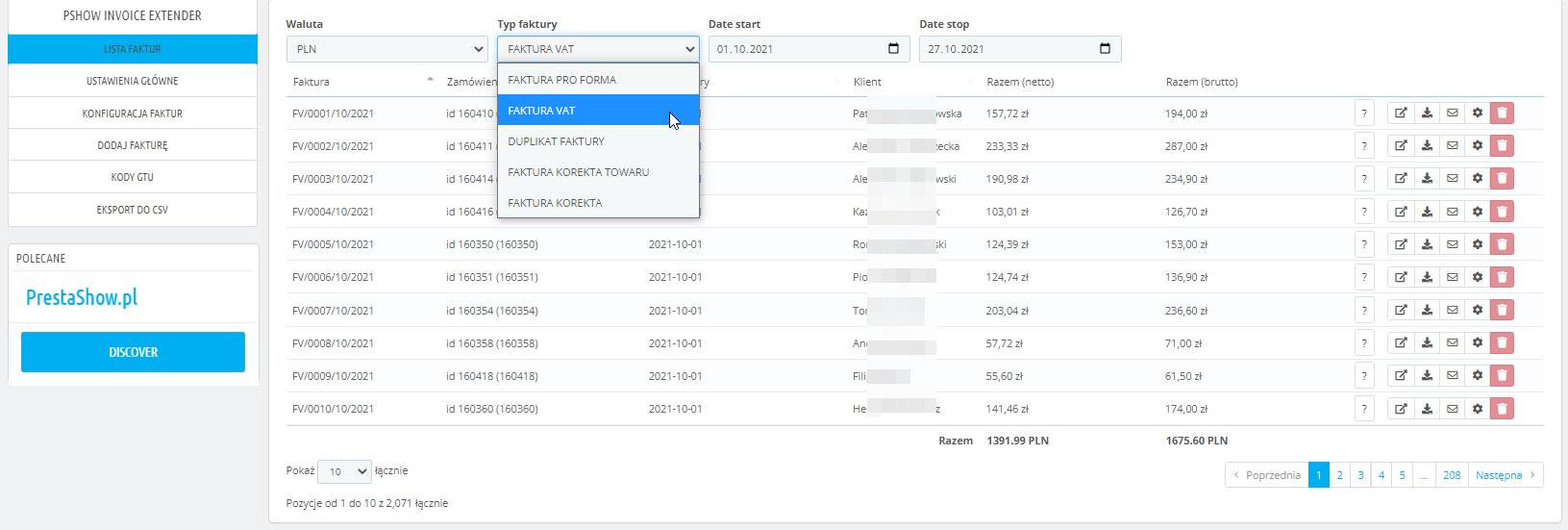Open the Date start calendar picker icon

[893, 49]
